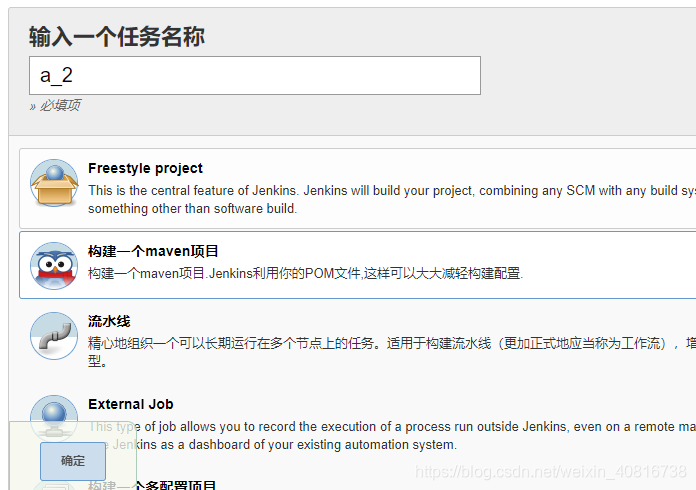
Task: Click the 输入一个任务名称 heading
Action: 117,36
